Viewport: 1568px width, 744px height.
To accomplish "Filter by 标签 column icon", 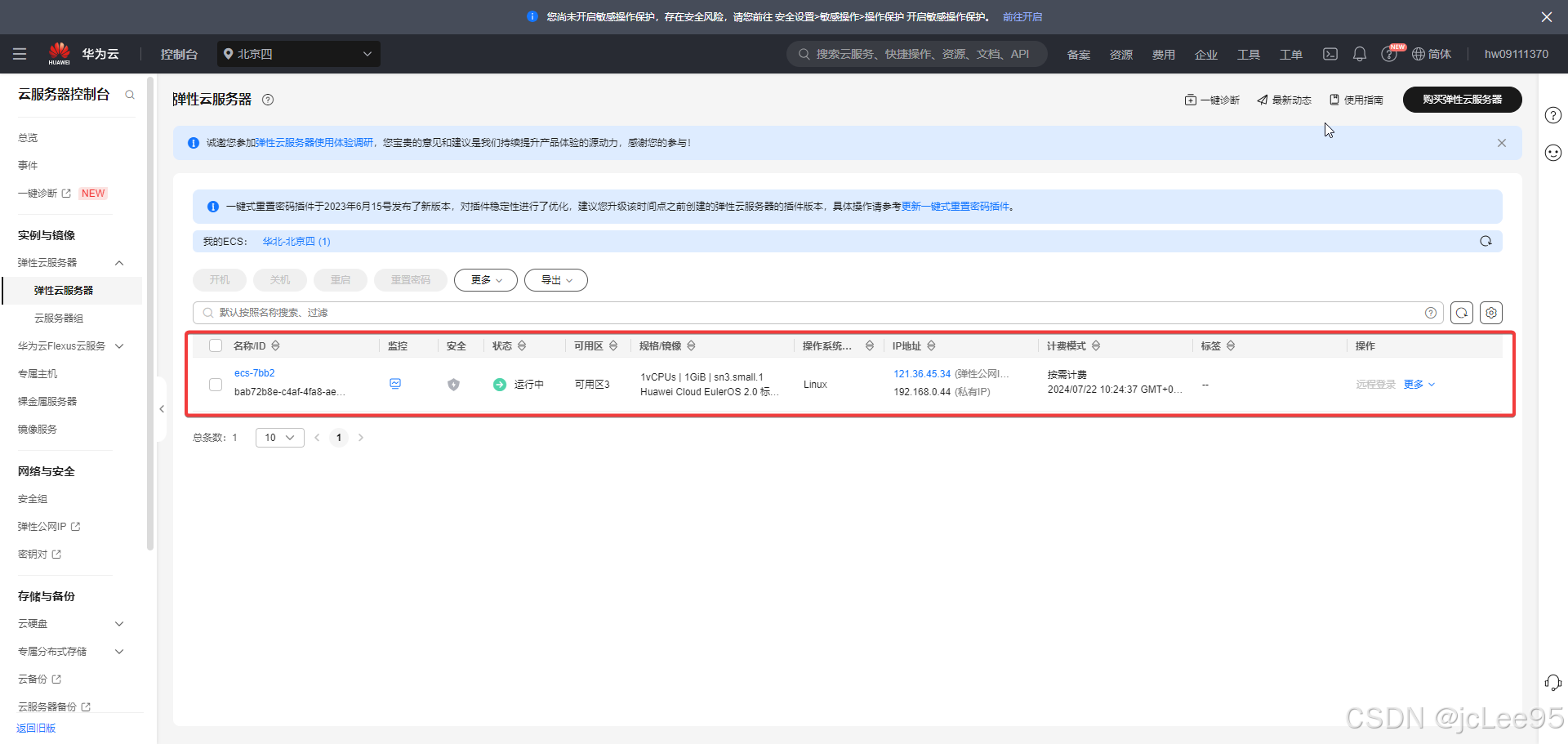I will [x=1231, y=346].
